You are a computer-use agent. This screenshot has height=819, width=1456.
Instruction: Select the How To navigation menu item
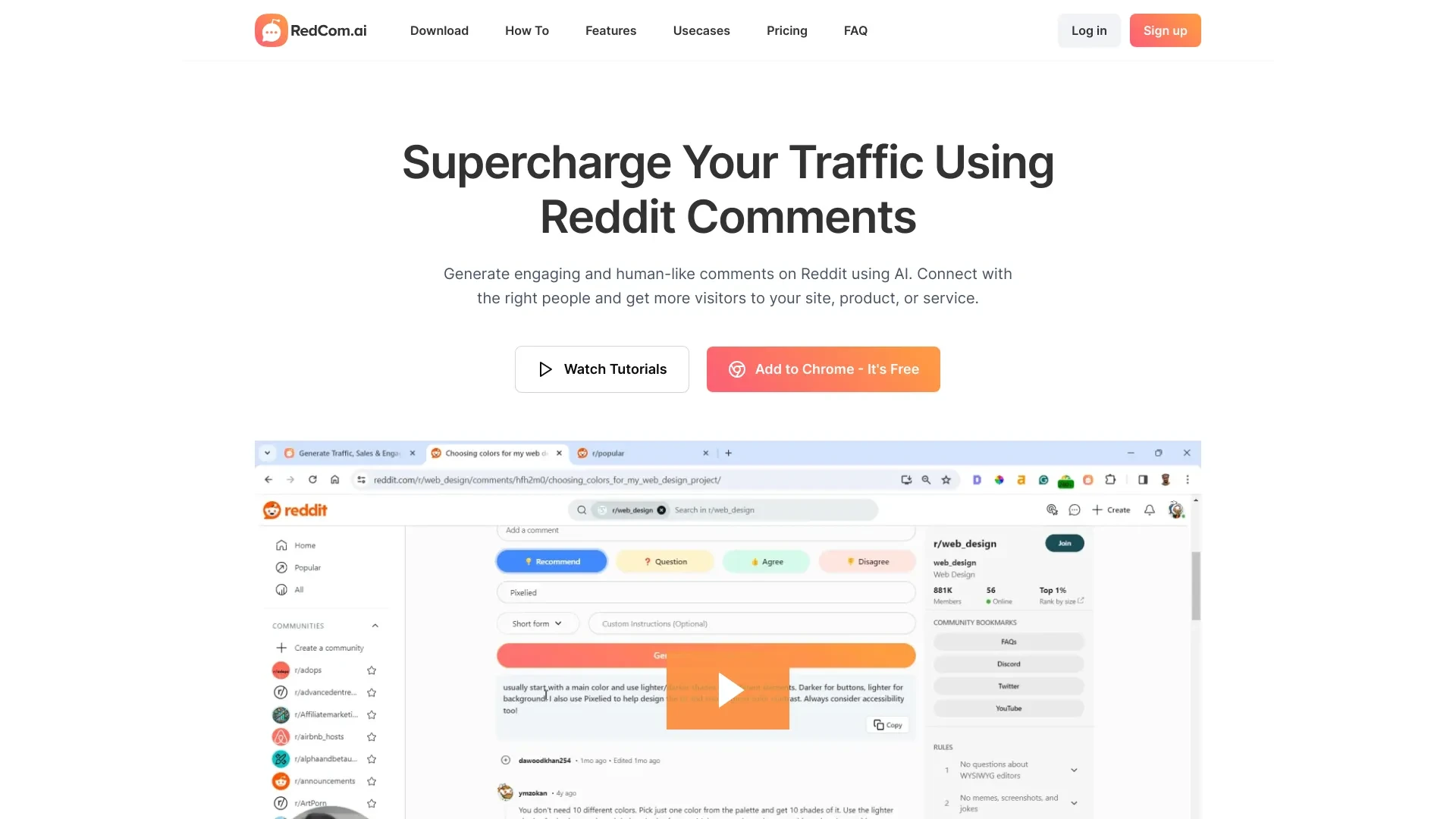(527, 30)
